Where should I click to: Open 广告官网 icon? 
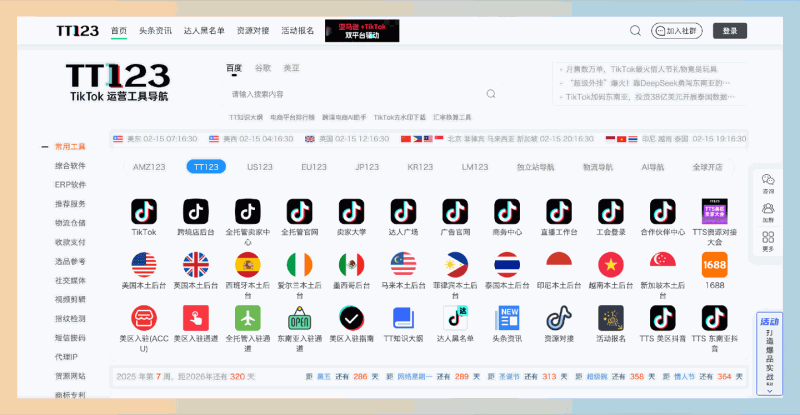[455, 211]
